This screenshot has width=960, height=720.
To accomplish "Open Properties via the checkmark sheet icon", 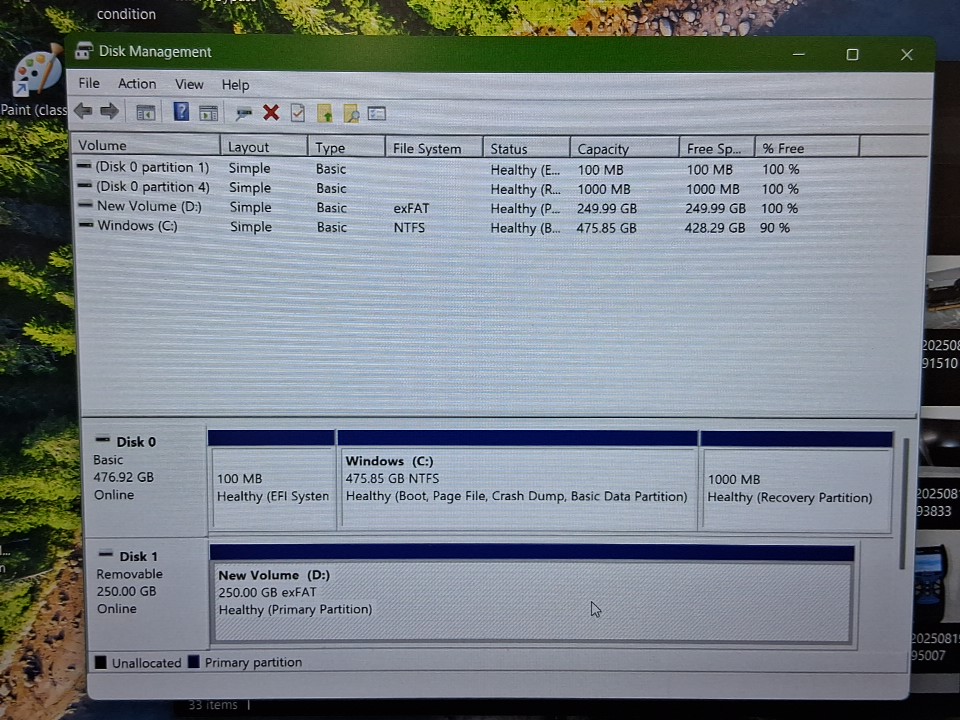I will pos(298,113).
